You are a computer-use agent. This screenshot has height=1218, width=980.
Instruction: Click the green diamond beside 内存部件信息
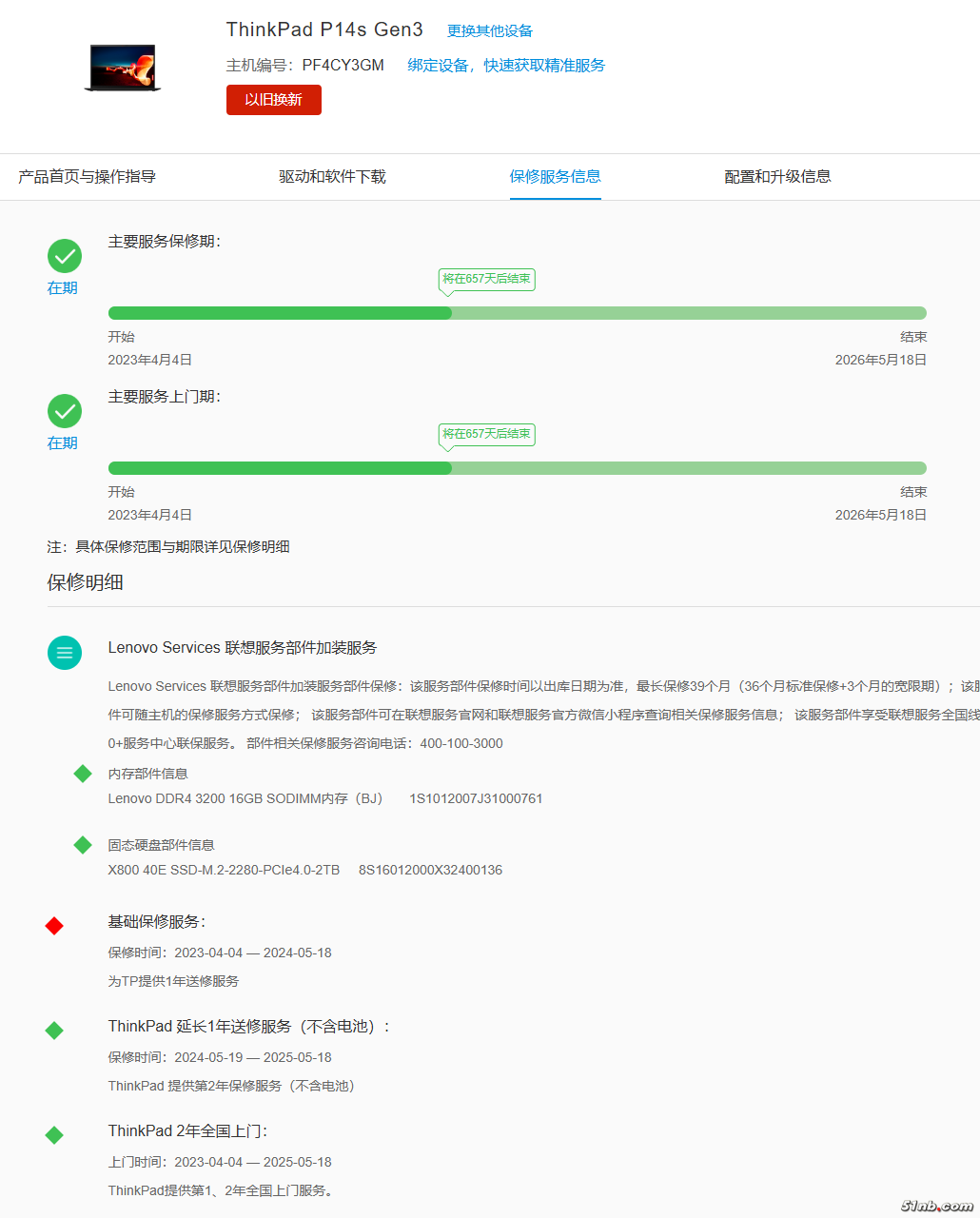tap(83, 774)
